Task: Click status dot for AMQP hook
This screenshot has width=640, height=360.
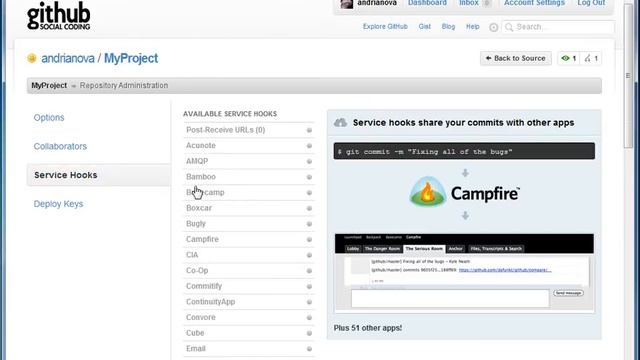Action: point(309,162)
